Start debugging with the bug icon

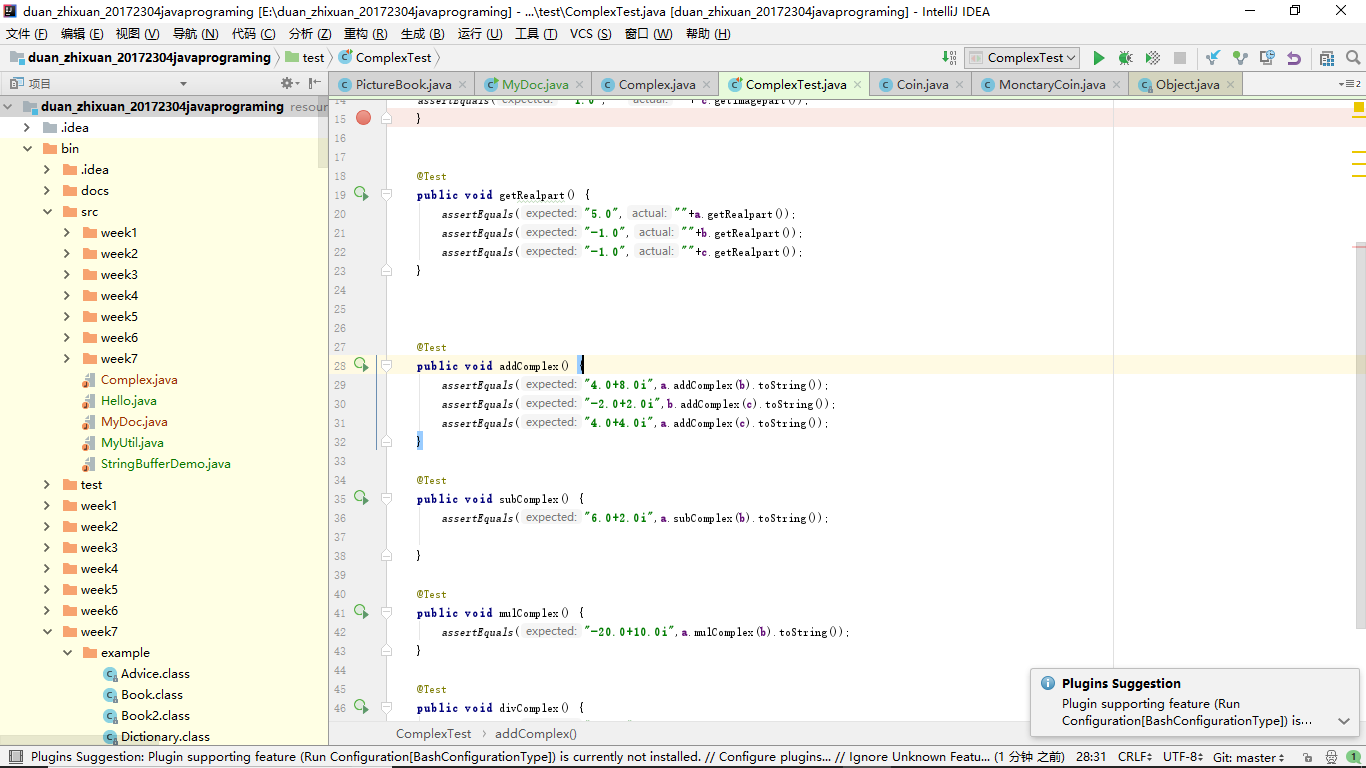tap(1125, 58)
